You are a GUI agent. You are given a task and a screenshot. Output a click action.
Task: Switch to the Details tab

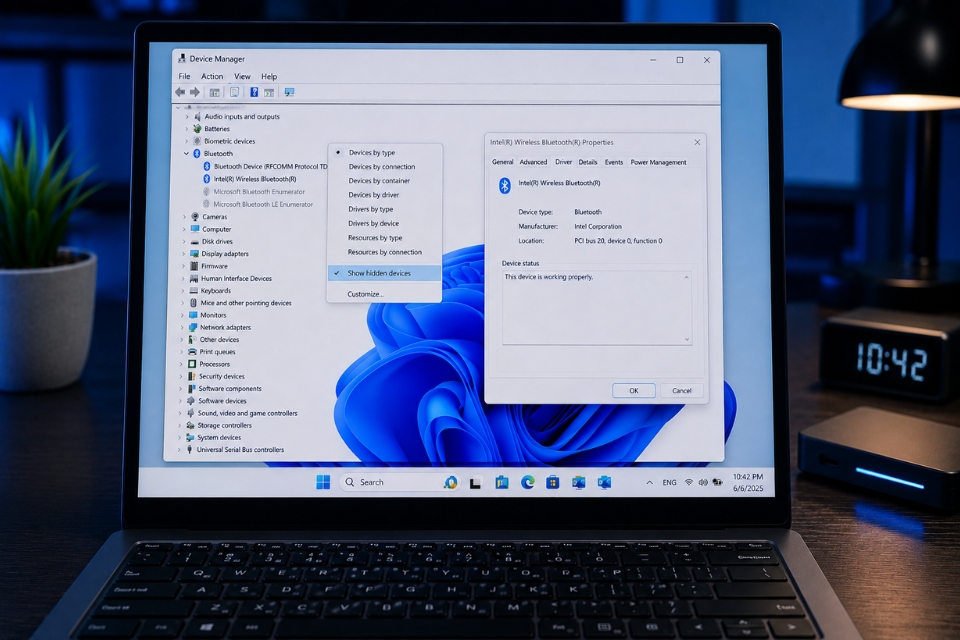click(588, 162)
